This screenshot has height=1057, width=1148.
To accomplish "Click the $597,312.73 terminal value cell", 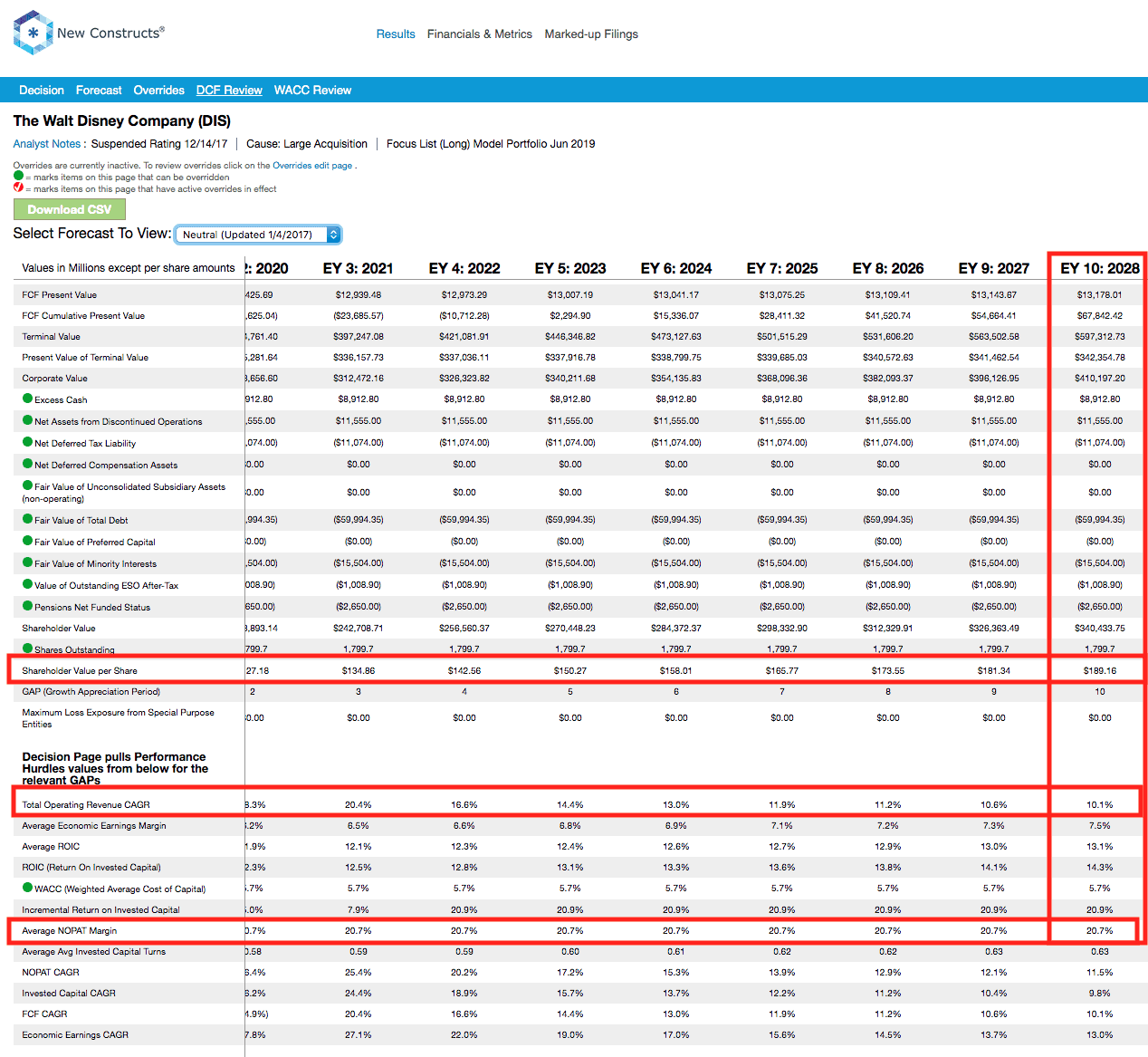I will pos(1100,337).
